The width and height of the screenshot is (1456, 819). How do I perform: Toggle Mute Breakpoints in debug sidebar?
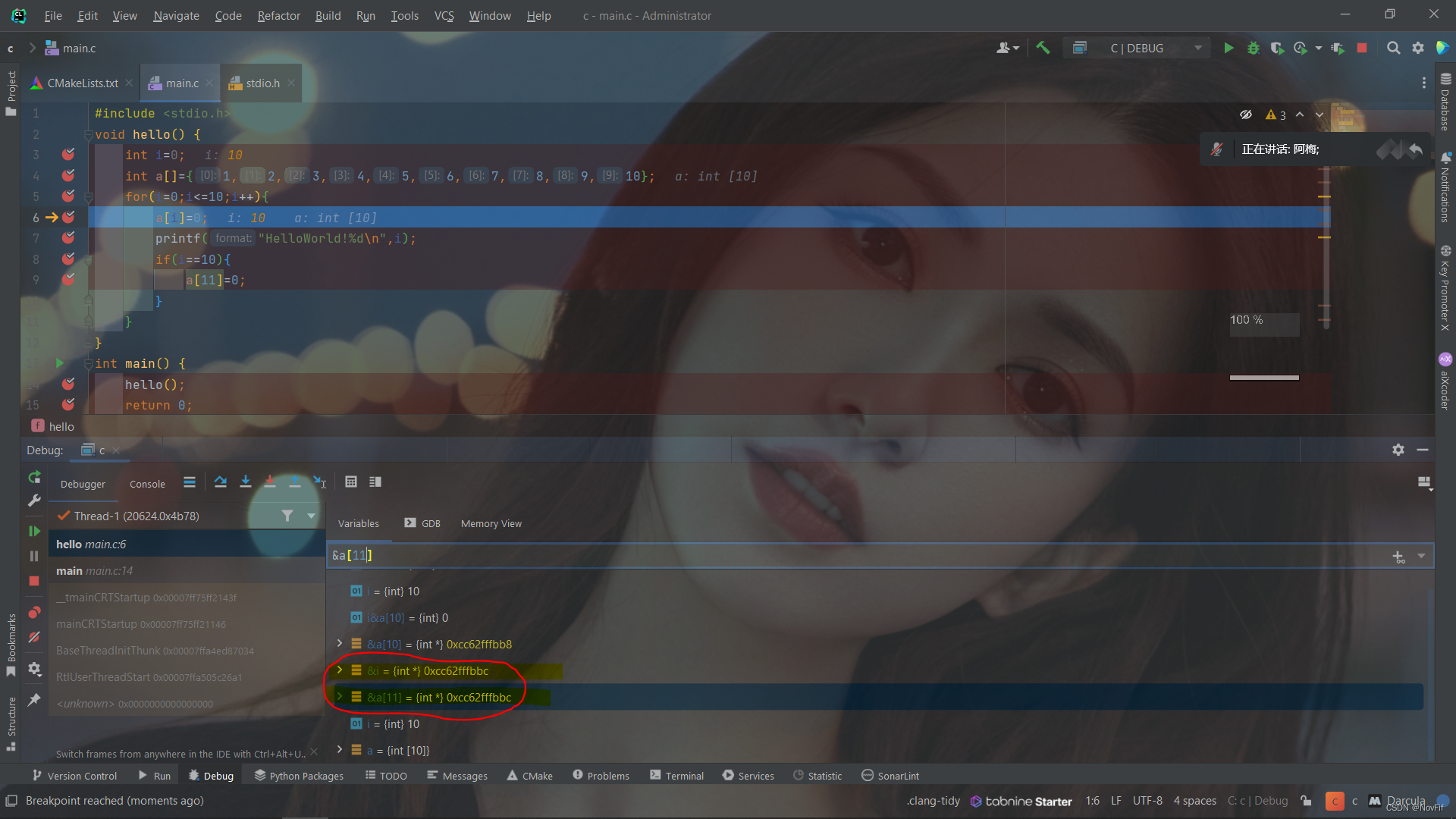[34, 638]
